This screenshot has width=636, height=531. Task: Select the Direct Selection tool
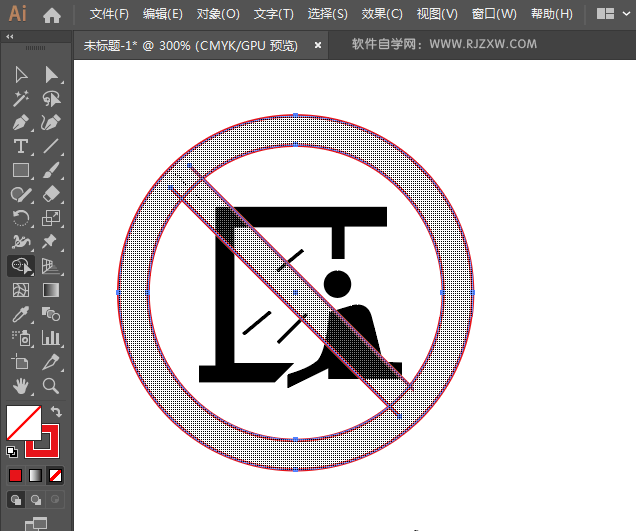[x=51, y=75]
